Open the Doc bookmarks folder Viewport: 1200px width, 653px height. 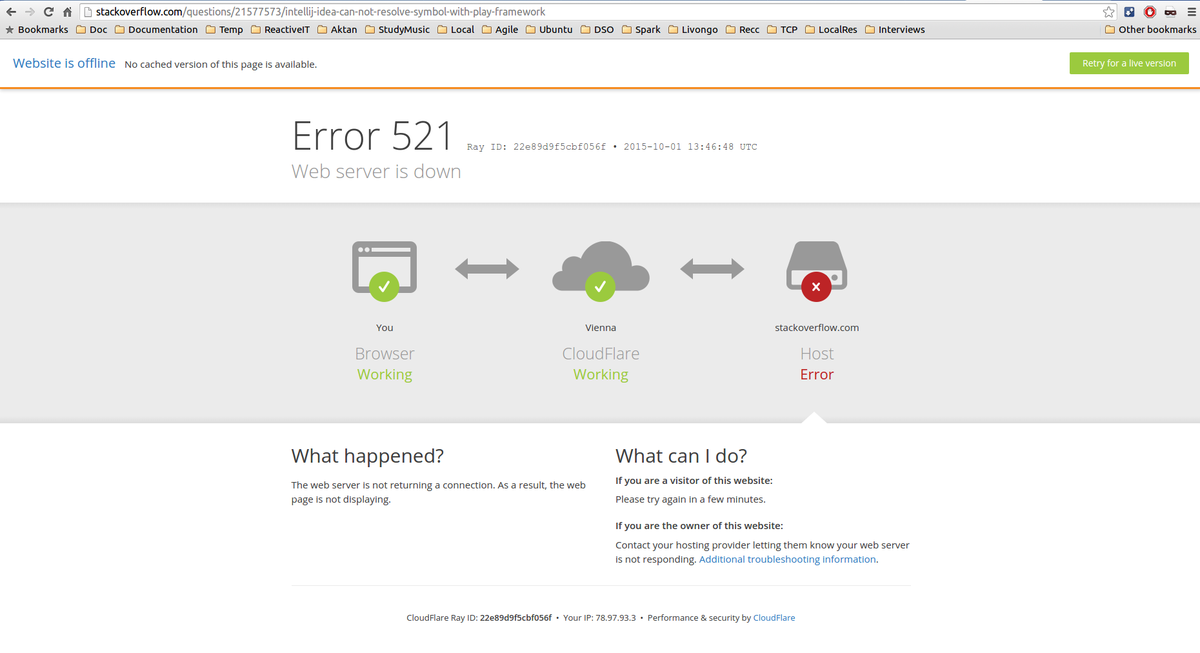[92, 30]
